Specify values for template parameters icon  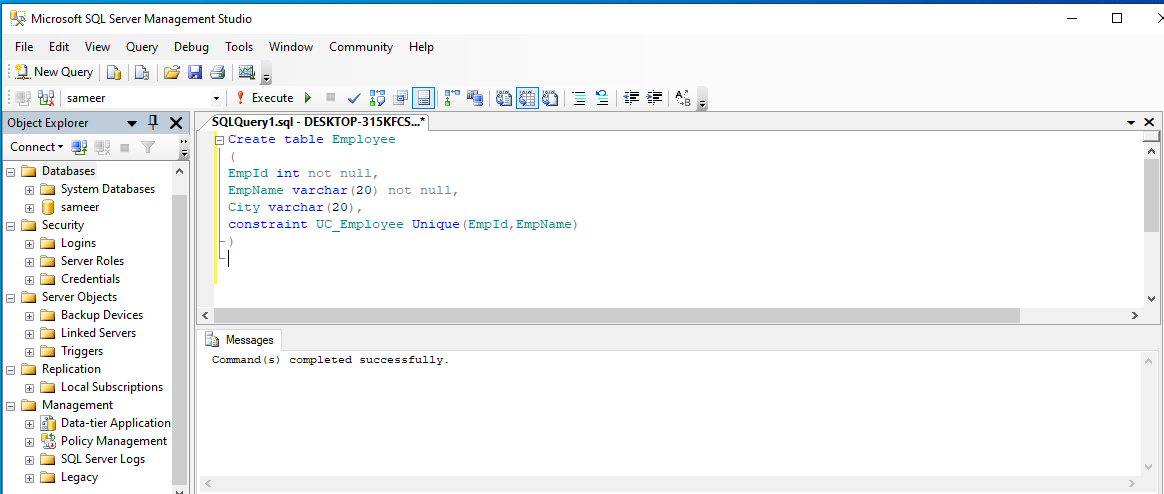pyautogui.click(x=683, y=98)
